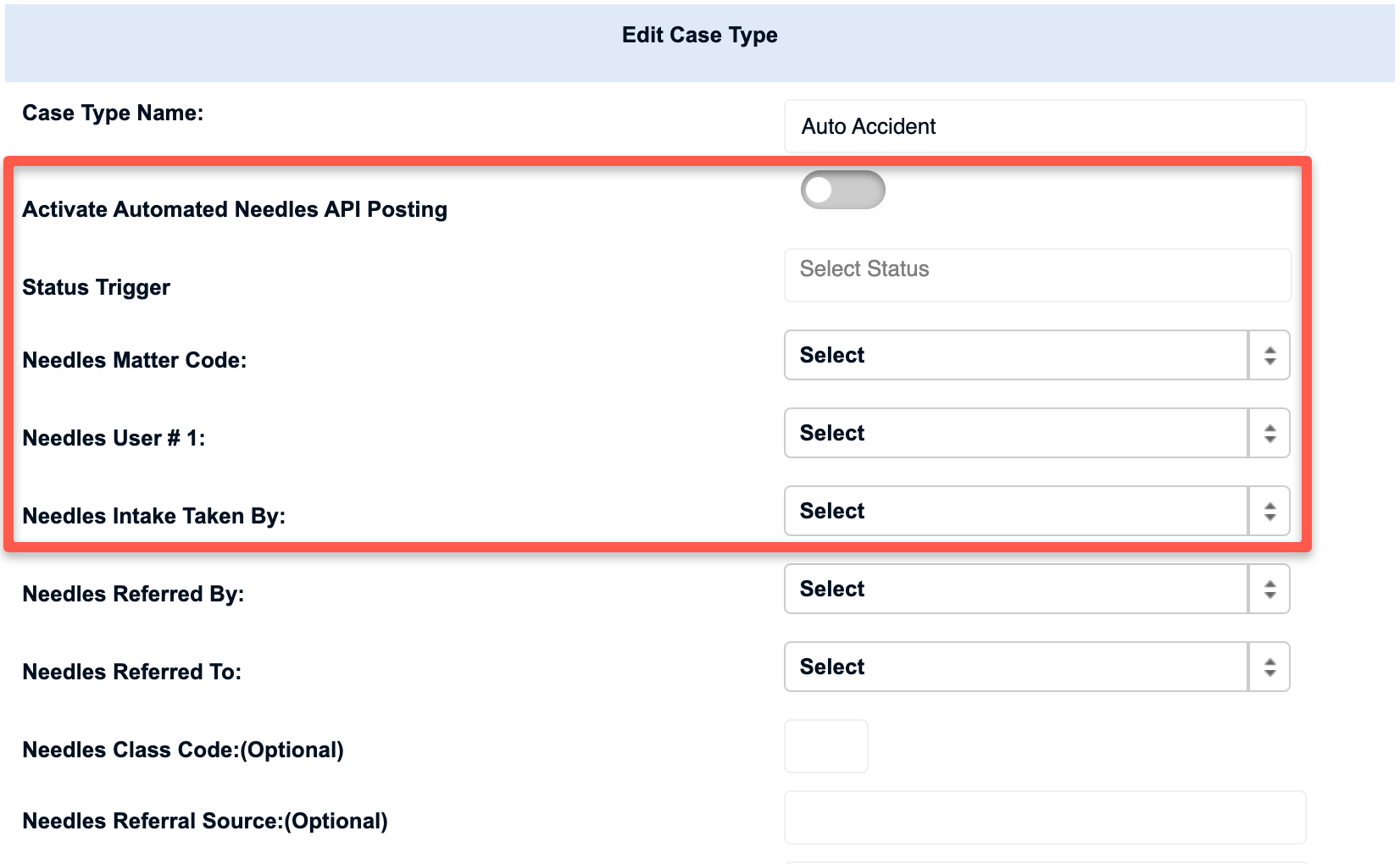The image size is (1400, 864).
Task: Click the Needles User # 1 stepper arrows
Action: pos(1269,433)
